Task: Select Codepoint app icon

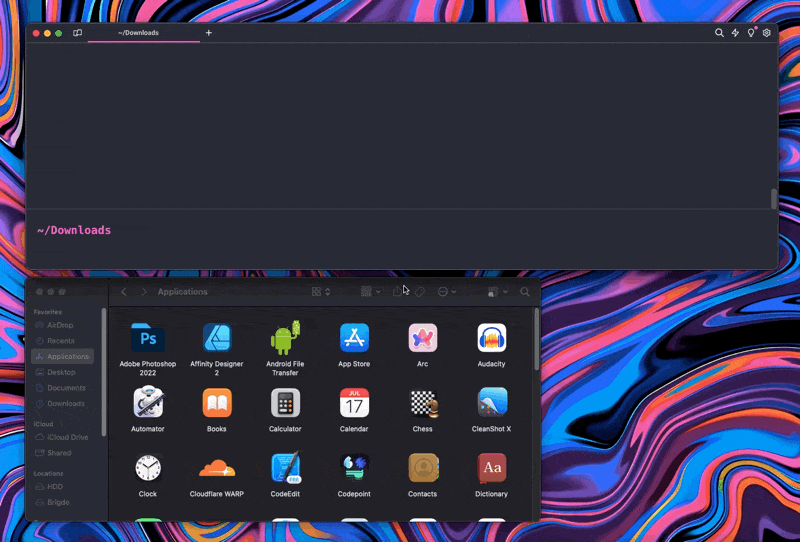Action: [x=354, y=467]
